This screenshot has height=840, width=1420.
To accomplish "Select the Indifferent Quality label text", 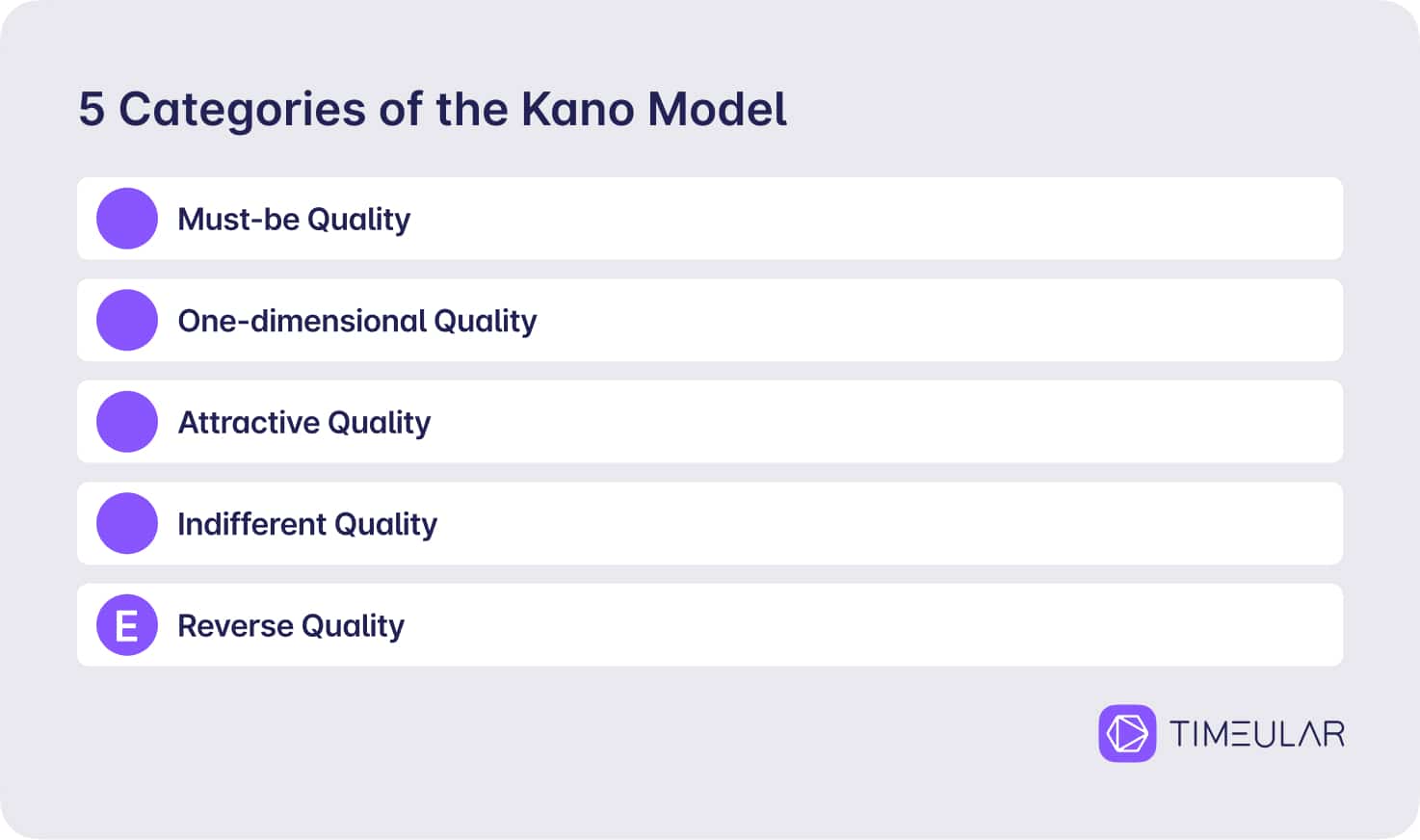I will tap(307, 524).
